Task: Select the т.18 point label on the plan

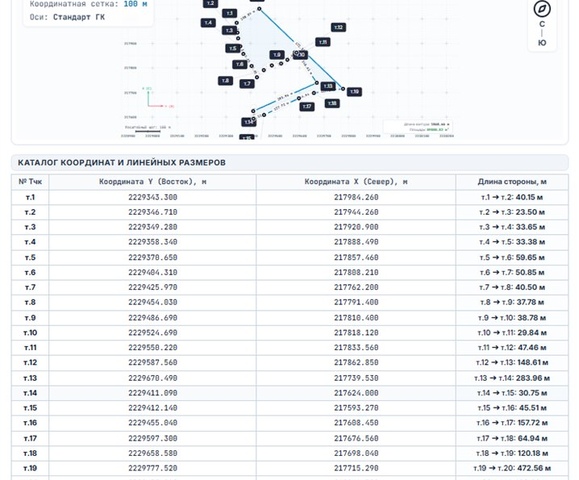Action: point(332,103)
